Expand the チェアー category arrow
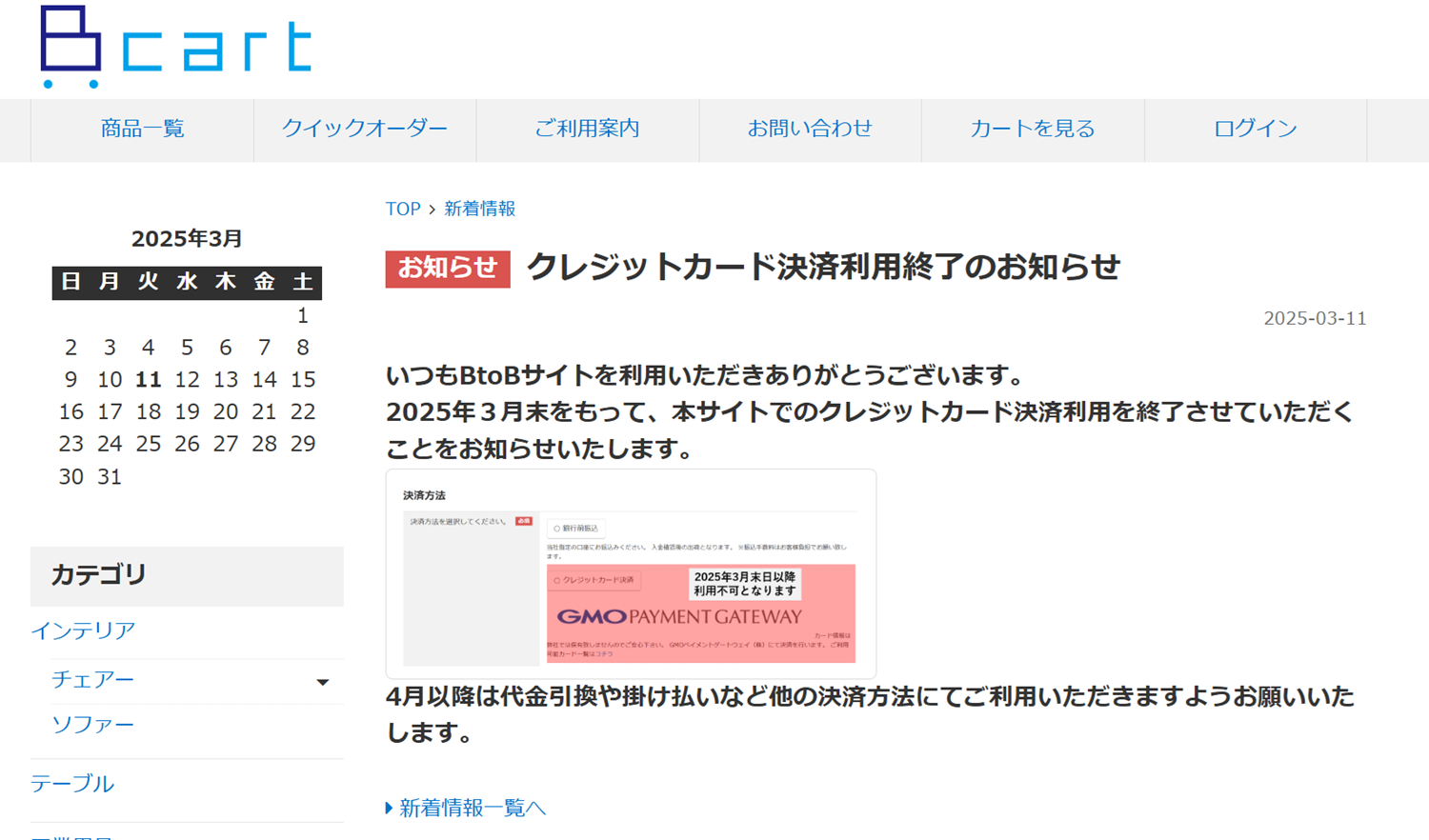The image size is (1429, 840). (323, 682)
